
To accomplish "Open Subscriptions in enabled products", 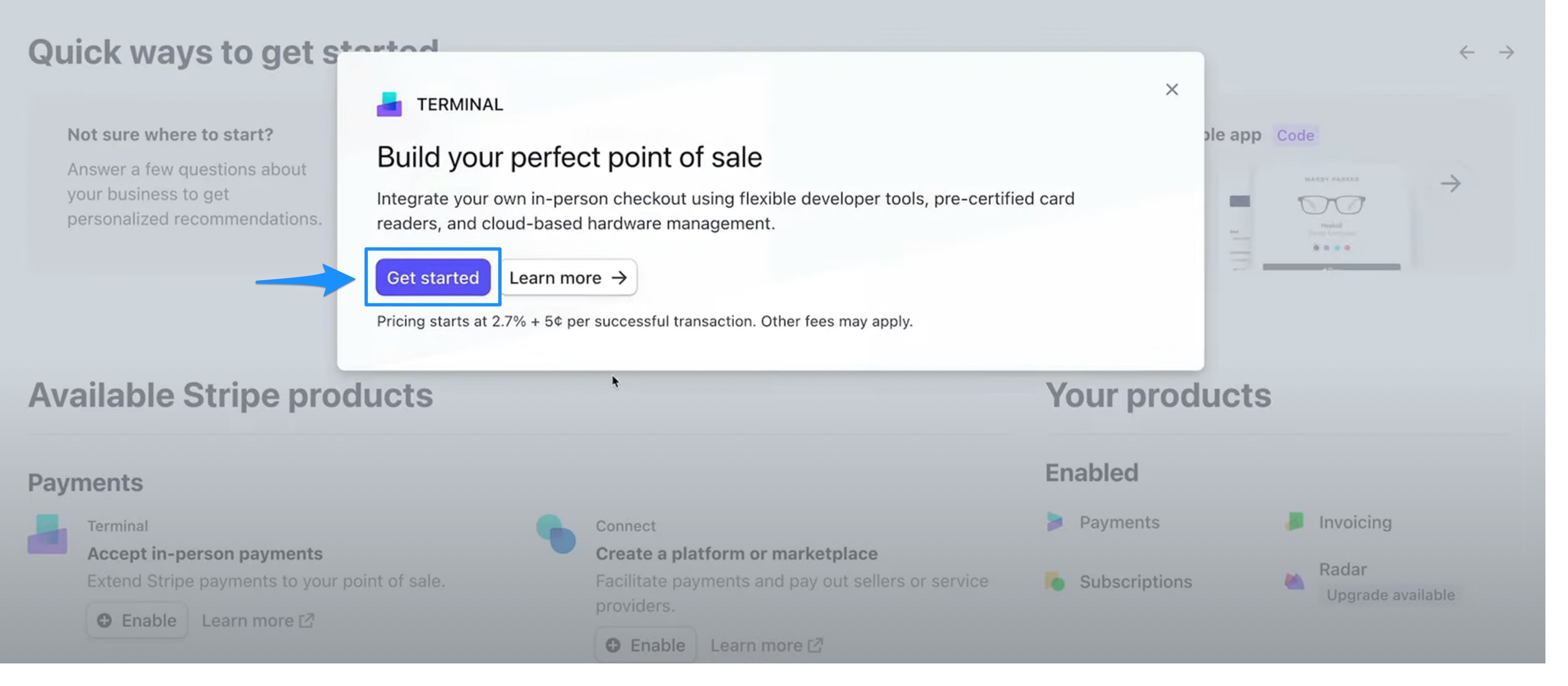I will pyautogui.click(x=1135, y=581).
